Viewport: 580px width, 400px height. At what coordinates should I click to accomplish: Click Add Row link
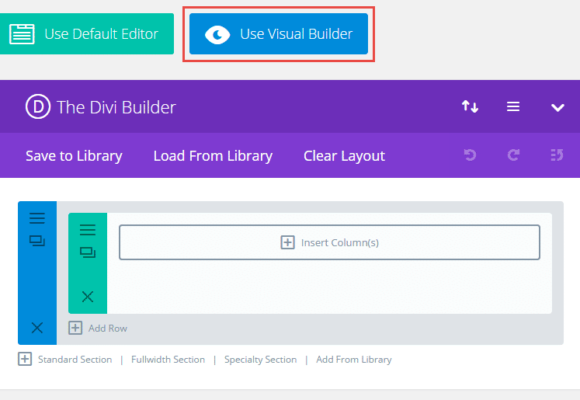[98, 328]
